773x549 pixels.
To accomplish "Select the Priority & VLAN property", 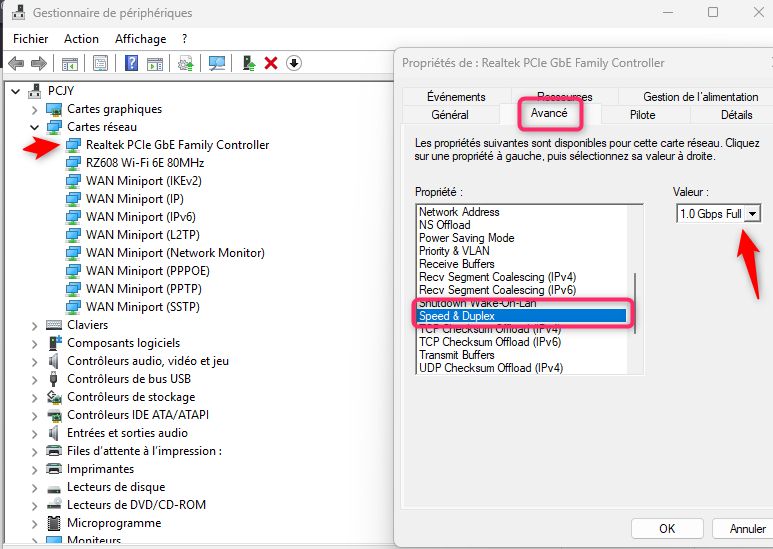I will point(454,251).
